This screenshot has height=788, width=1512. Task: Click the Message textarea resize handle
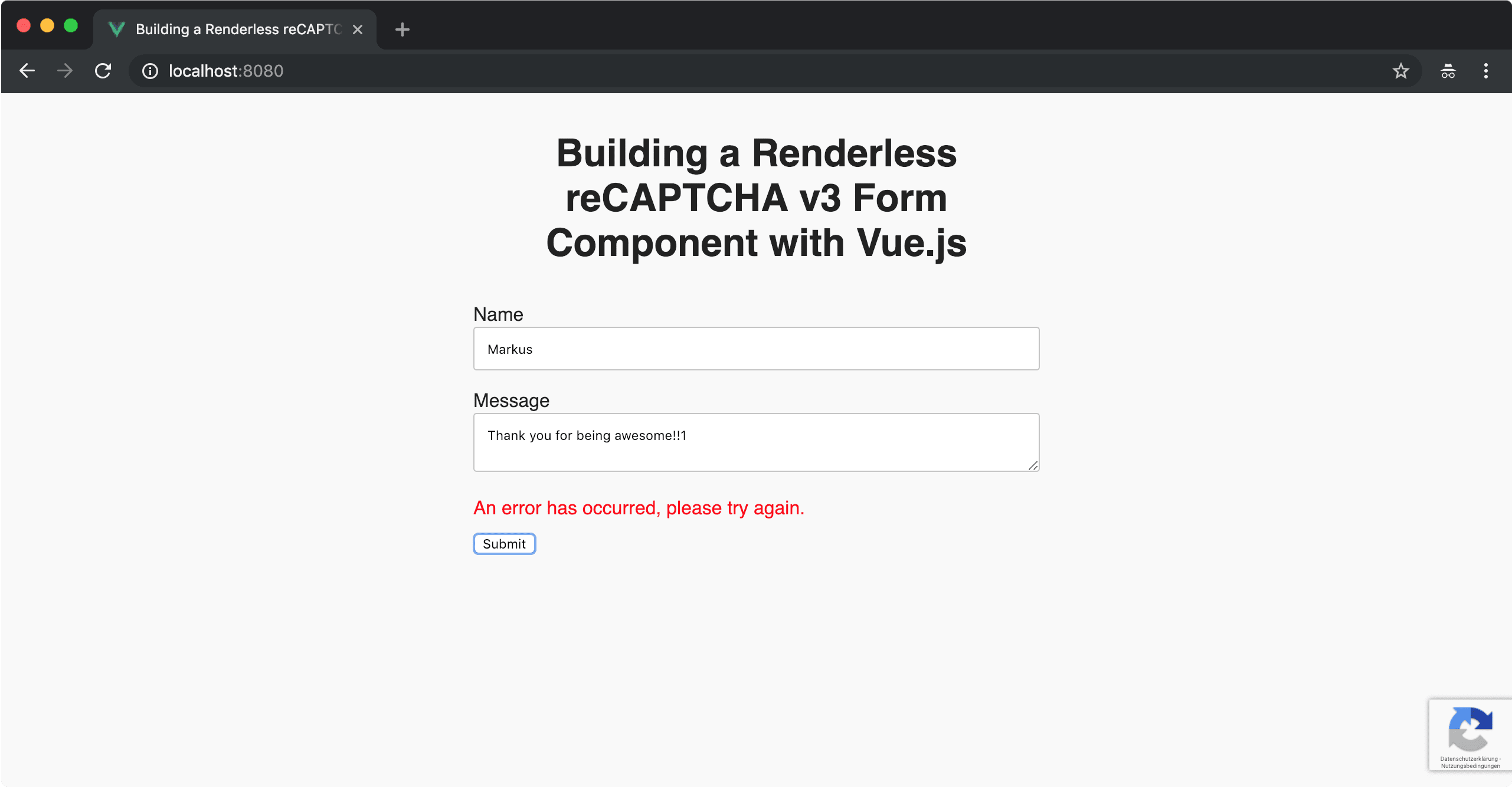click(1033, 466)
